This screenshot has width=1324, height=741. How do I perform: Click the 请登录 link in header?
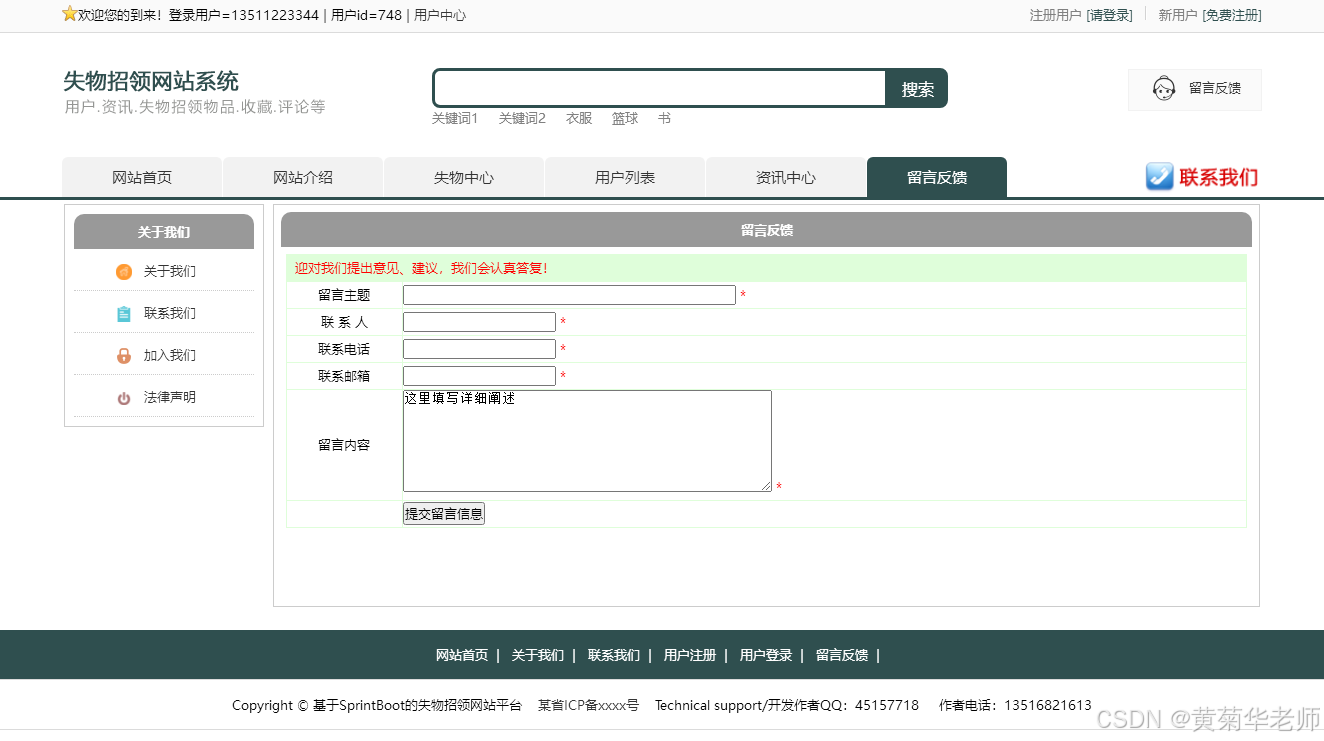coord(1110,15)
